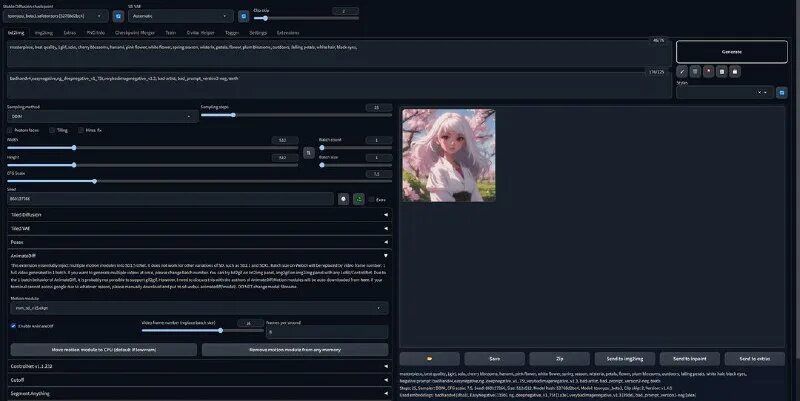Click into the negative prompt text box
This screenshot has width=800, height=401.
[x=339, y=86]
